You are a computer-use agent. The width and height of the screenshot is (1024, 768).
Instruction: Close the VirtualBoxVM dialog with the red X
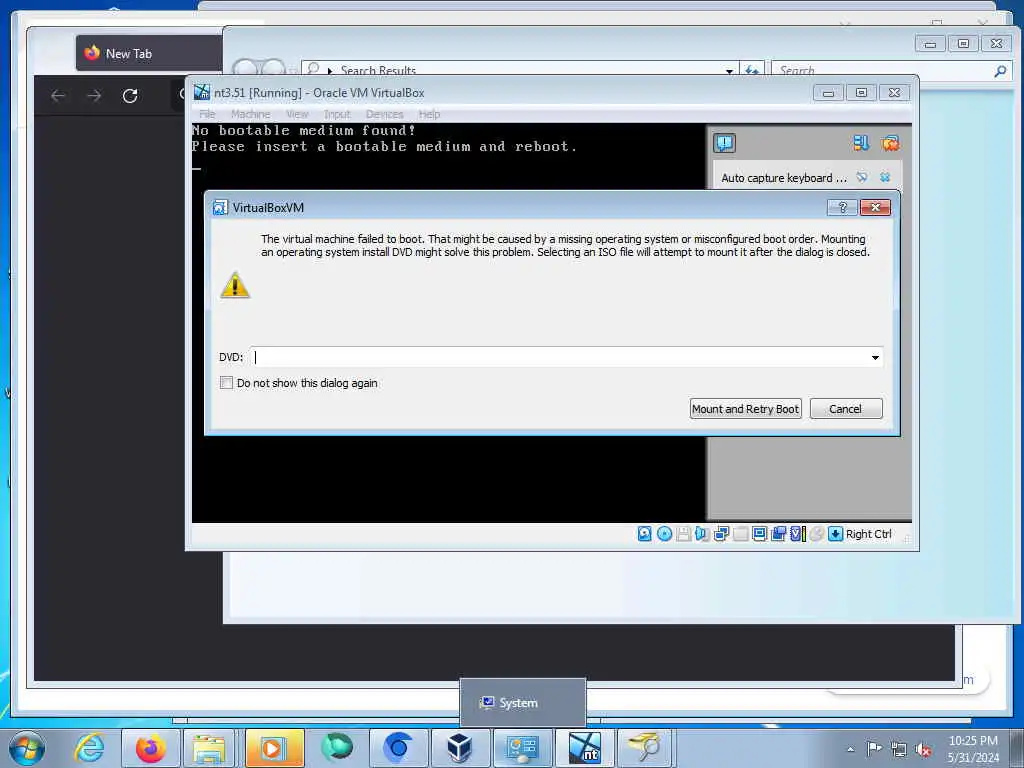pos(875,208)
